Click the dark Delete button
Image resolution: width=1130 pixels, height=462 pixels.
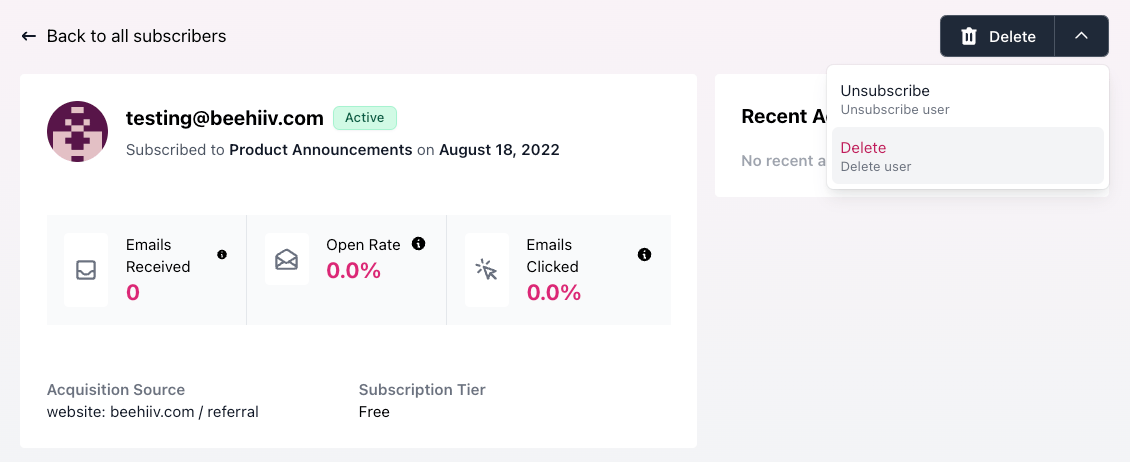tap(997, 36)
